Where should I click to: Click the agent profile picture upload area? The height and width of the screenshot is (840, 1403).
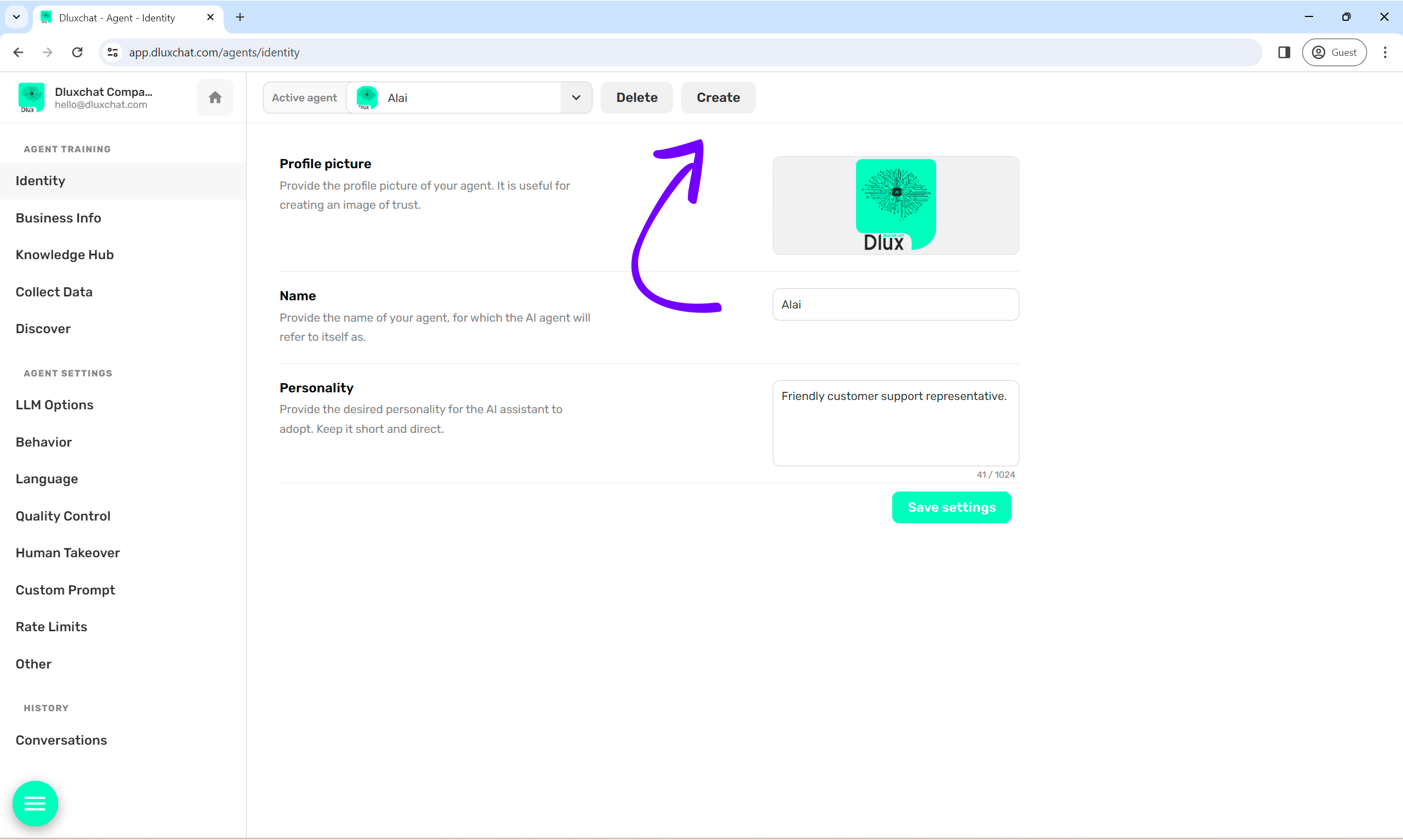[x=896, y=205]
